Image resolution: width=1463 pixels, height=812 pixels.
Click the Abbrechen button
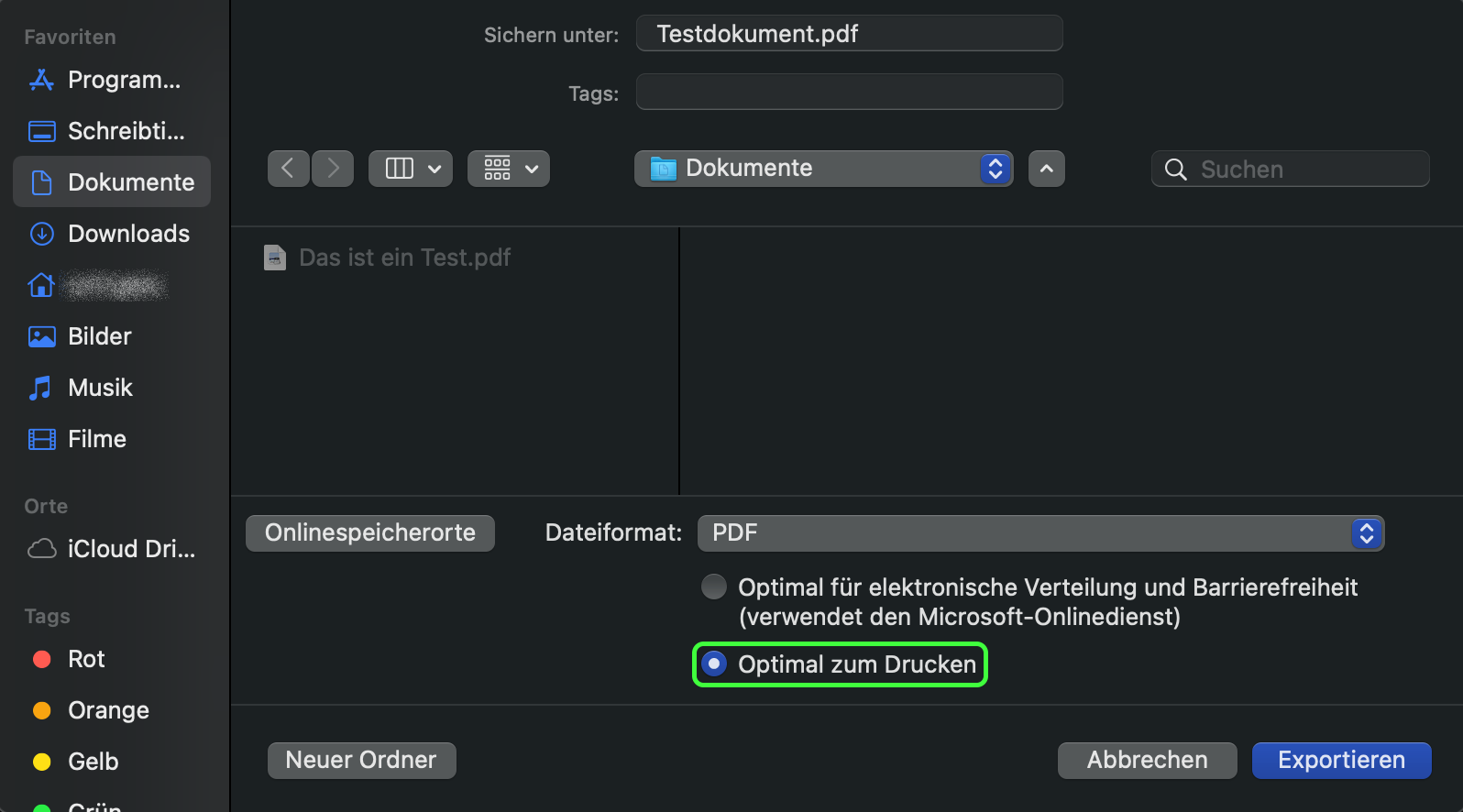(x=1147, y=760)
